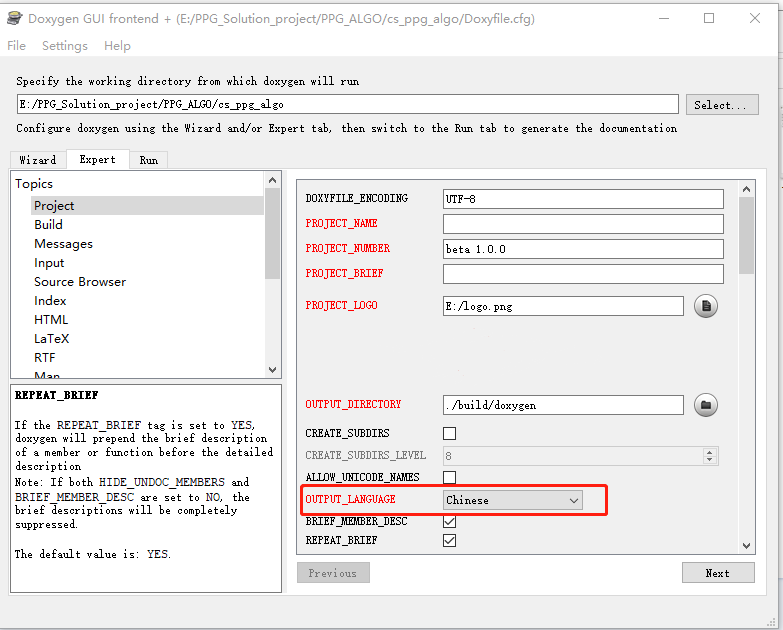Image resolution: width=783 pixels, height=630 pixels.
Task: Uncheck the BRIEF_MEMBER_DESC checkbox
Action: pos(449,522)
